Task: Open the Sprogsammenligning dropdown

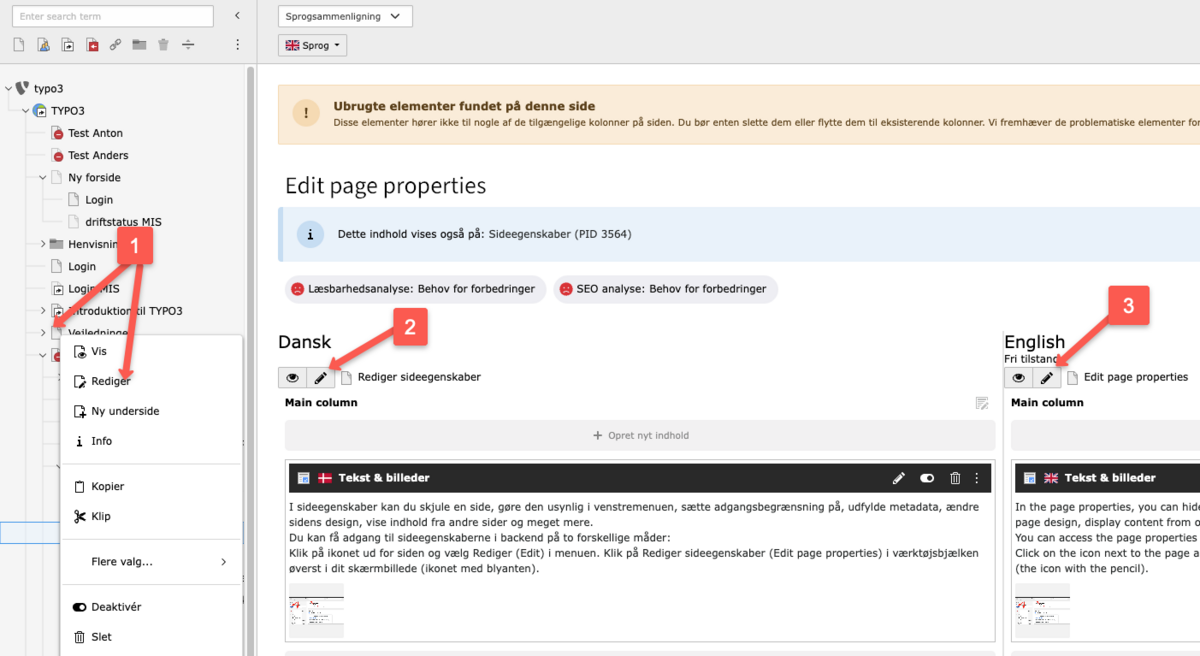Action: pos(345,16)
